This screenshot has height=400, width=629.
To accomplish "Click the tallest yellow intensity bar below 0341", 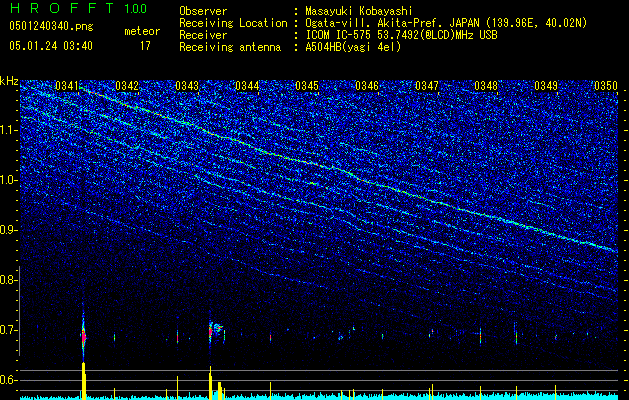I will pos(84,381).
